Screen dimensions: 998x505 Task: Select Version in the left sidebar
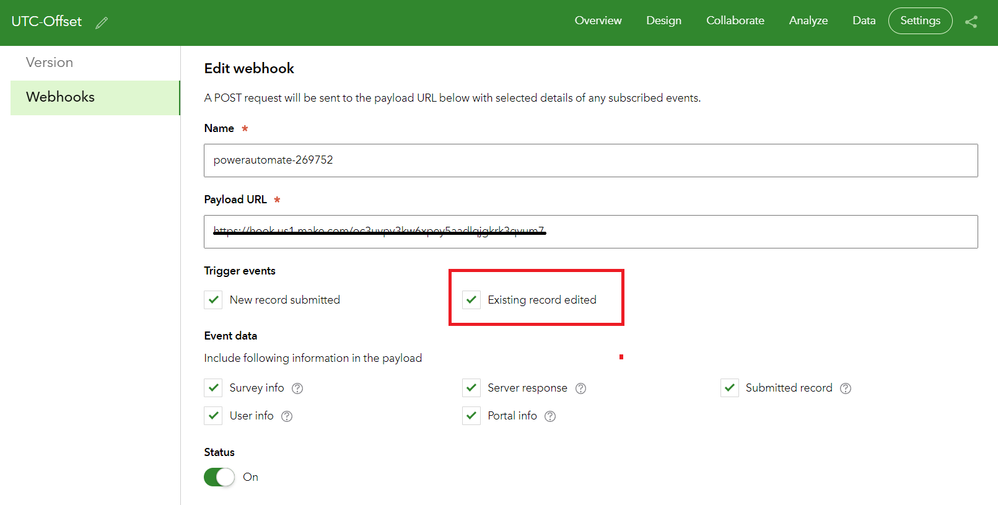(50, 62)
